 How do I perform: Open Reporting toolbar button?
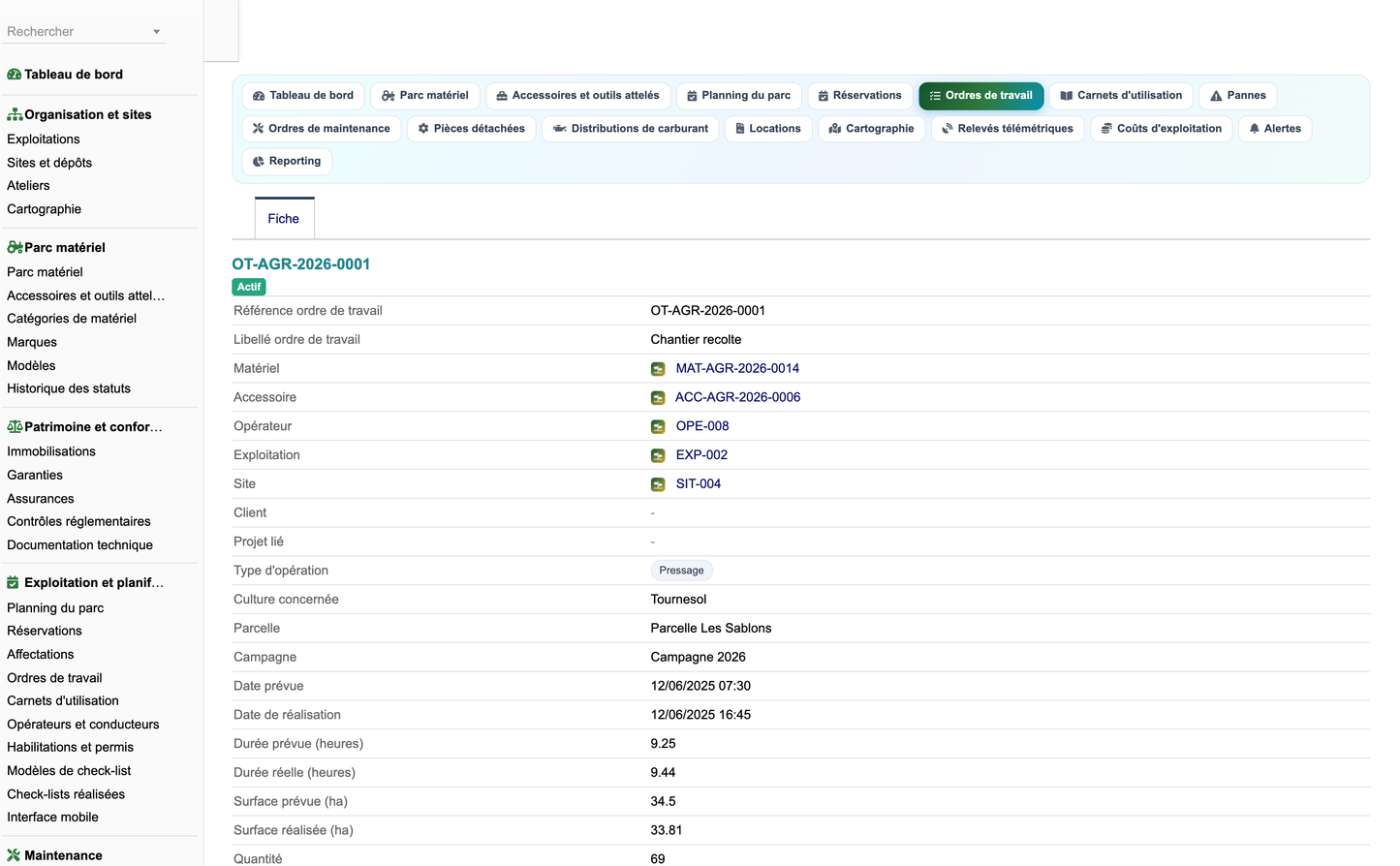287,162
